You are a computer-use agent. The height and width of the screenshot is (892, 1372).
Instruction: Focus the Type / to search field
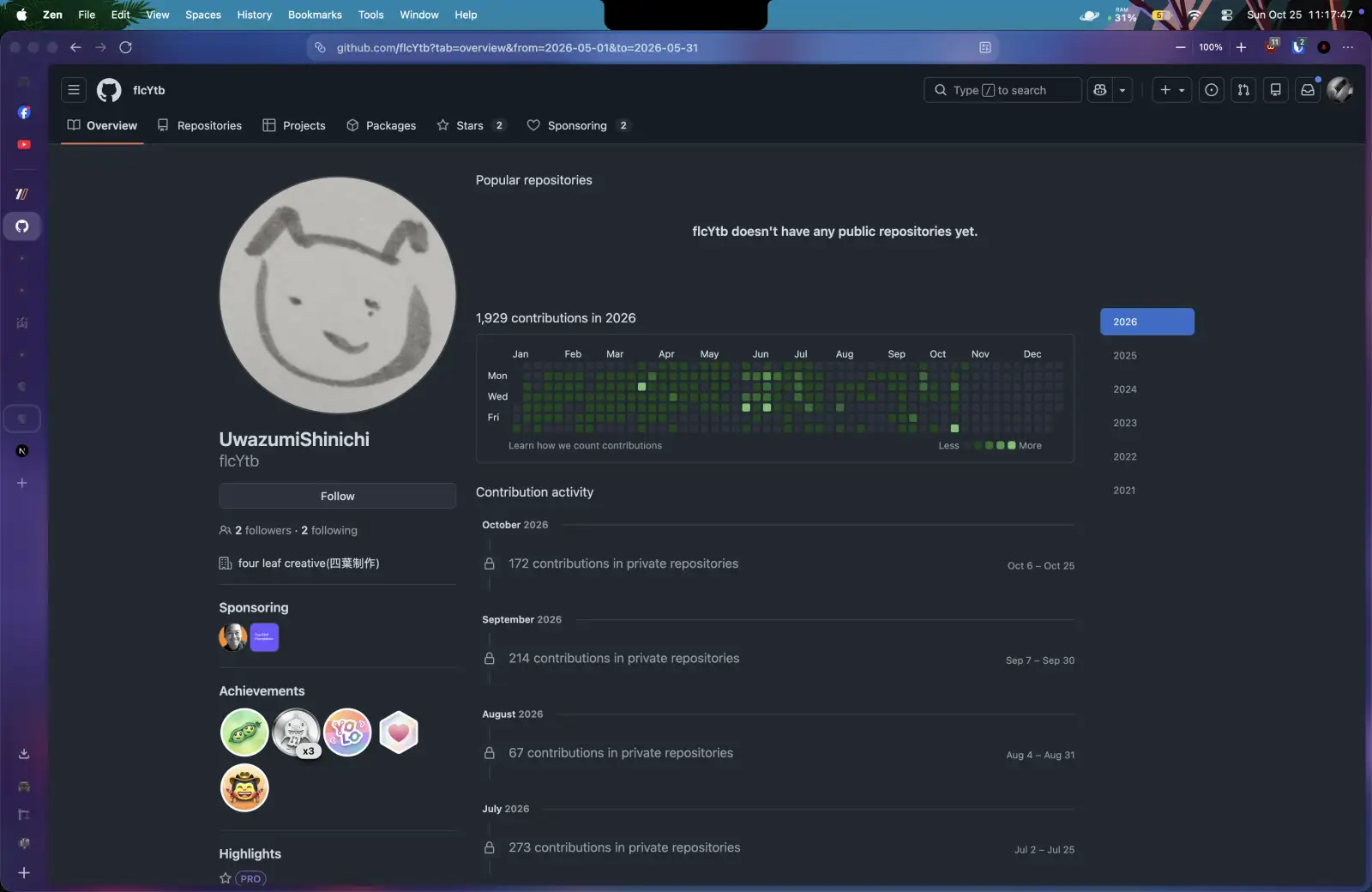click(x=1002, y=90)
